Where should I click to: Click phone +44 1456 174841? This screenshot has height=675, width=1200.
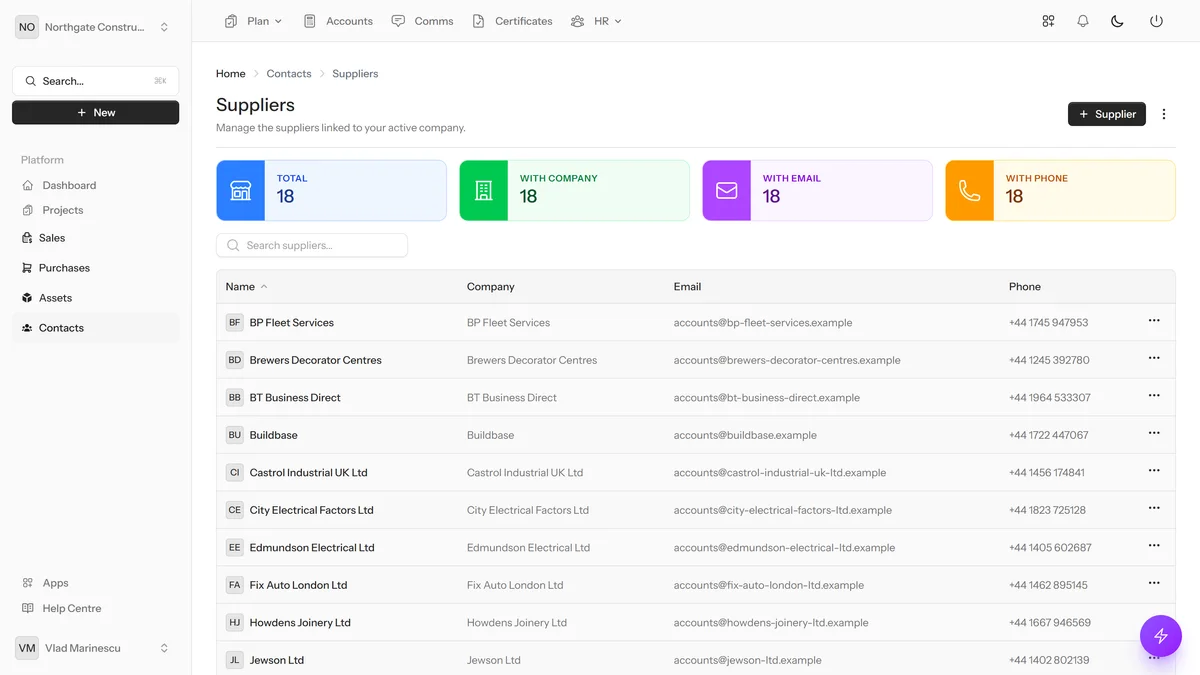pos(1047,472)
